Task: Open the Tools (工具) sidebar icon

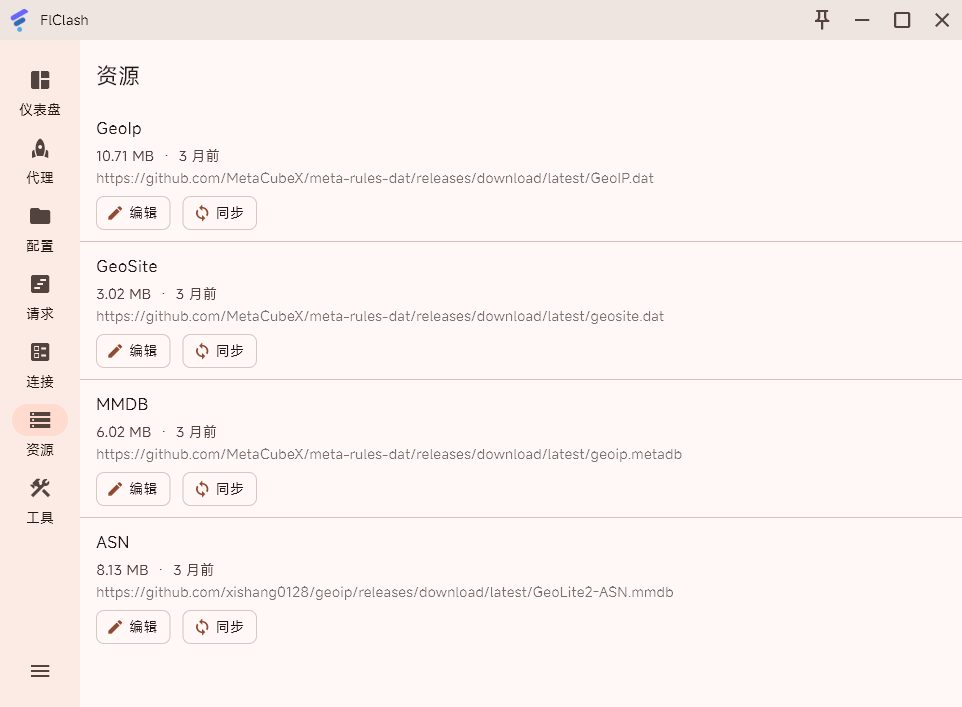Action: 40,489
